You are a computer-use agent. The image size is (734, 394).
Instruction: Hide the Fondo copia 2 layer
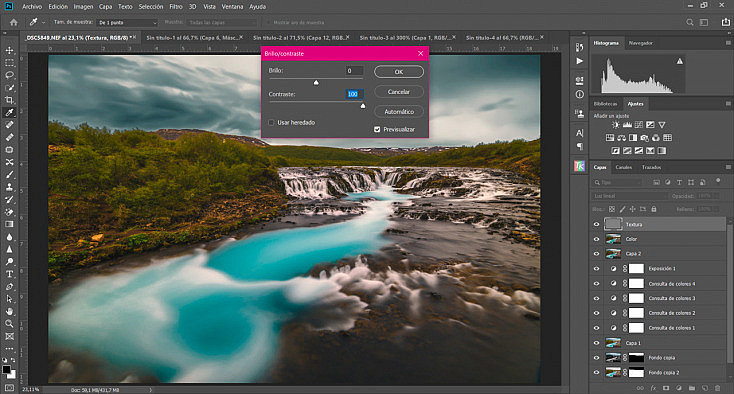[596, 373]
